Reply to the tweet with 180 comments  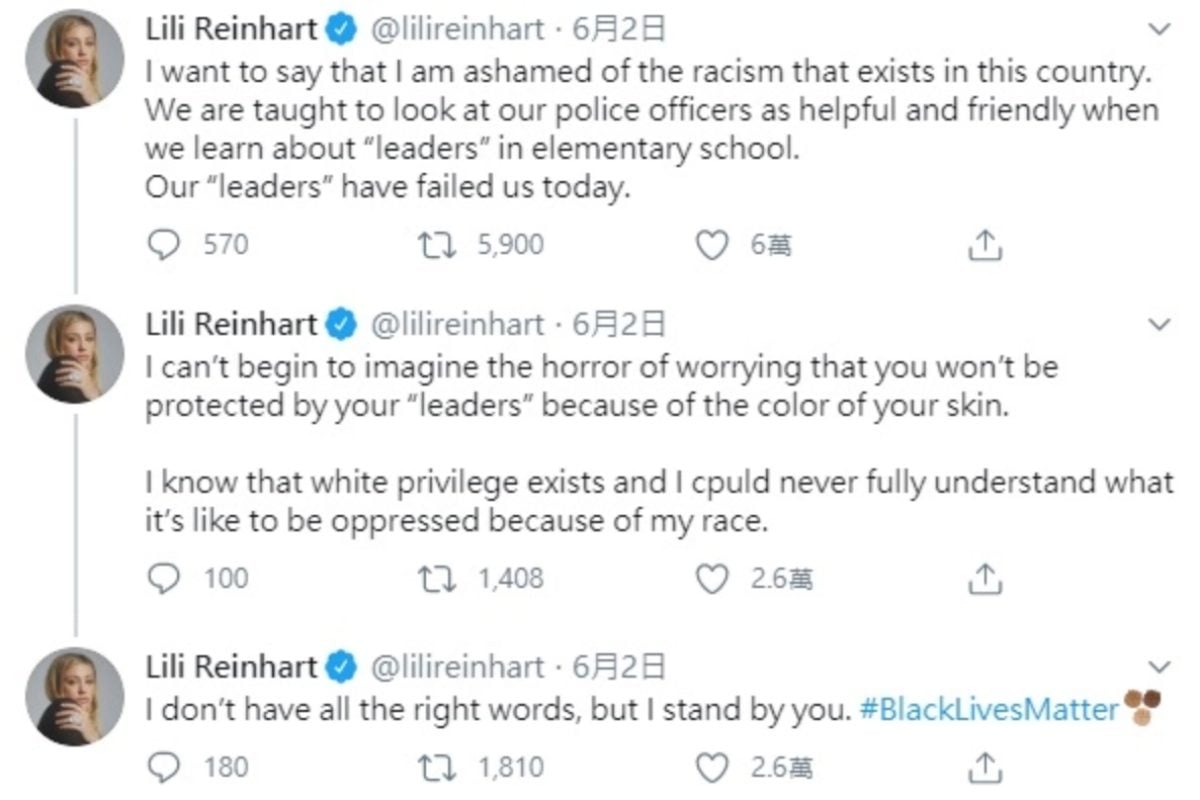click(x=162, y=768)
